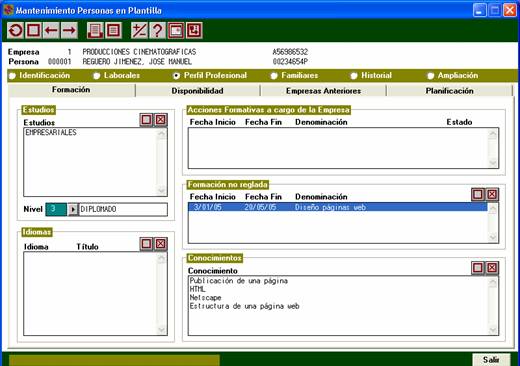Click the Salir button

coord(491,360)
